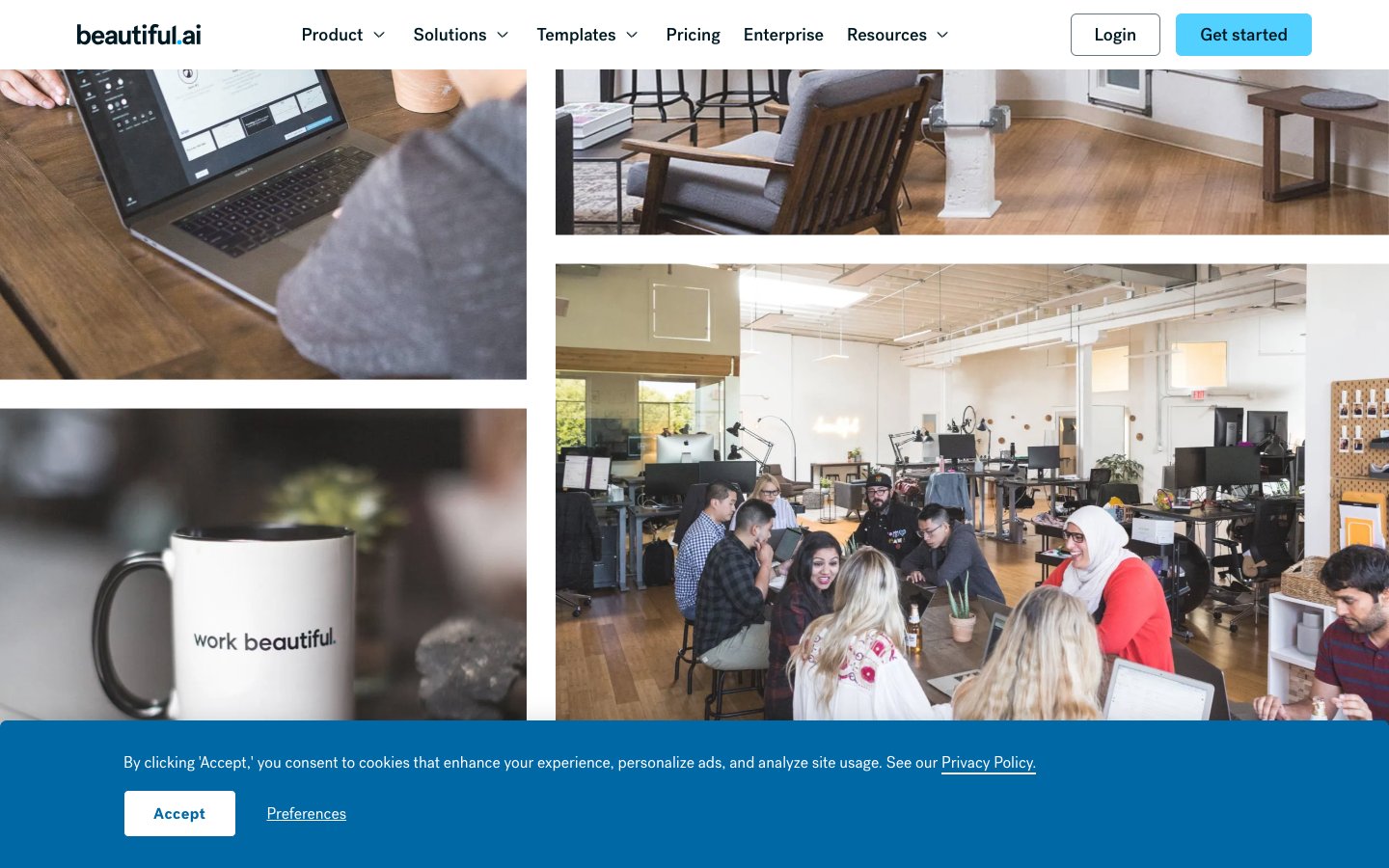Click the Login button
Viewport: 1389px width, 868px height.
pos(1115,35)
